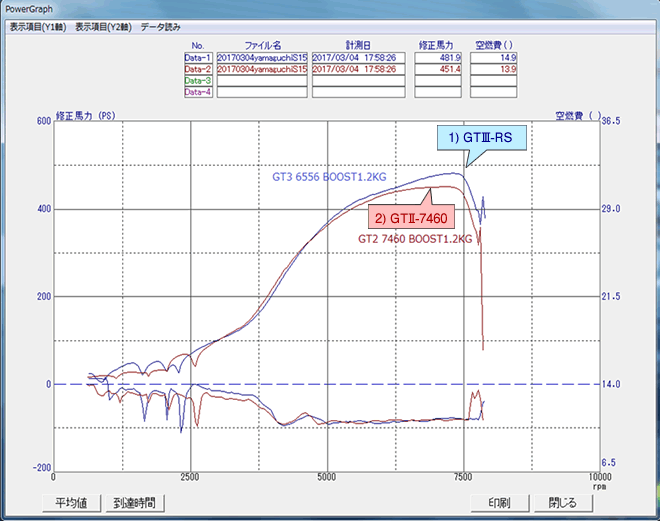Open the 表示項目(Y1軸) menu
Image resolution: width=660 pixels, height=521 pixels.
click(x=39, y=26)
